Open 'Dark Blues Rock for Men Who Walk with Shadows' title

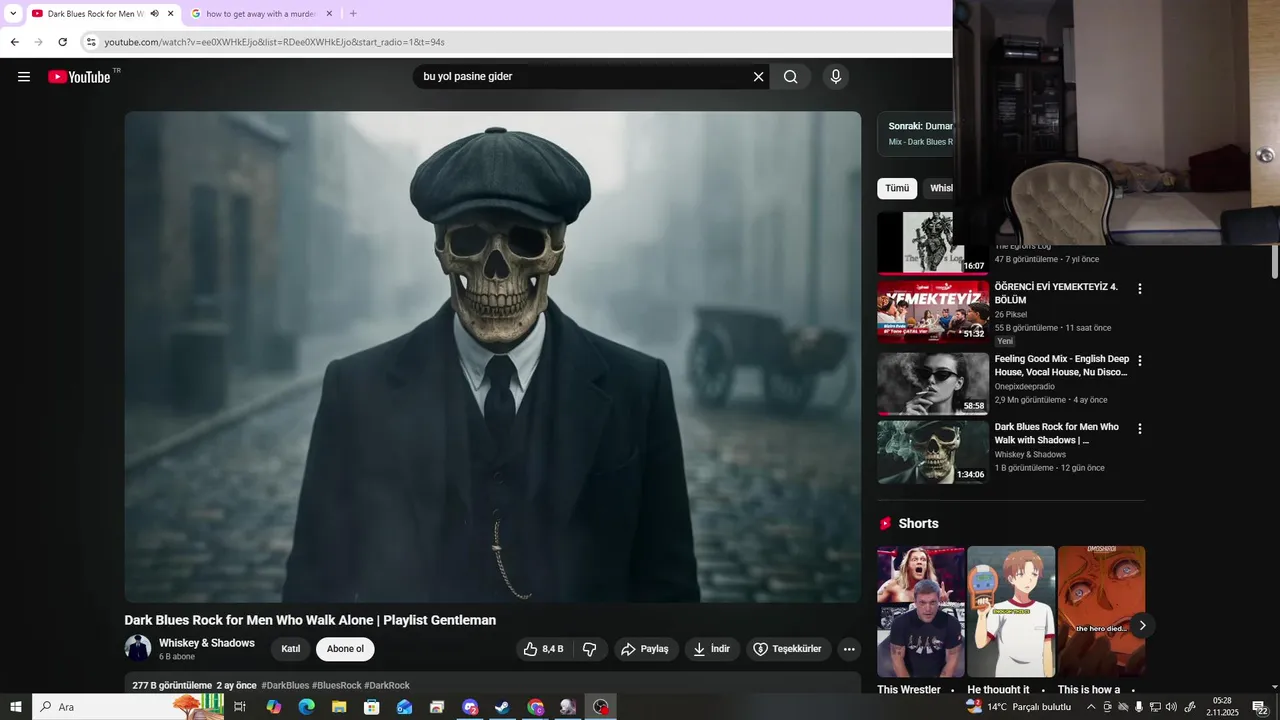click(x=1057, y=433)
